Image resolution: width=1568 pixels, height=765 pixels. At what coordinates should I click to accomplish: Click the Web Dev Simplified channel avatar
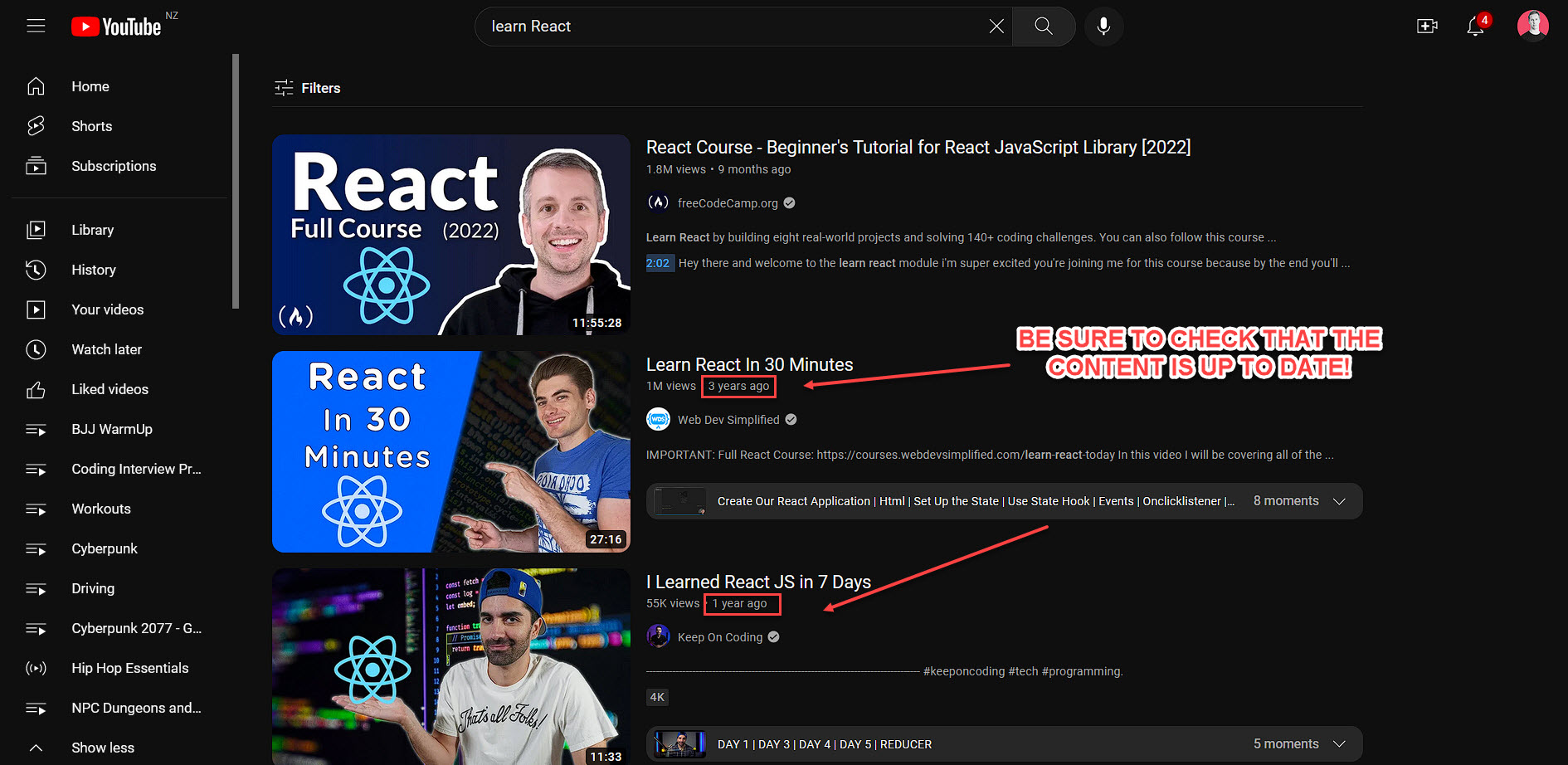point(658,420)
